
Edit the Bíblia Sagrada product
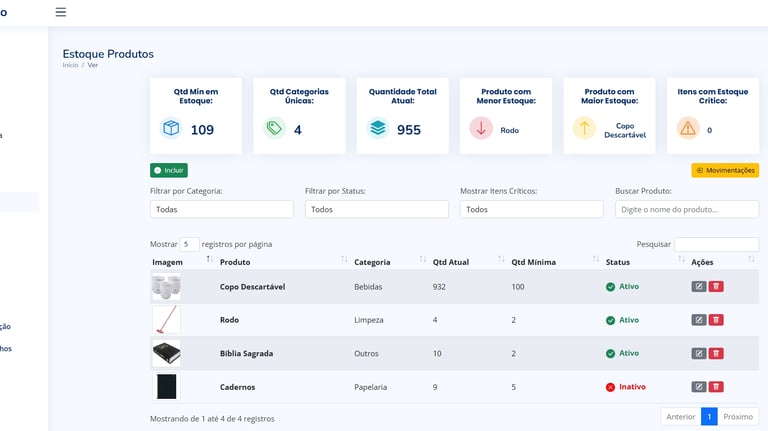[x=699, y=353]
